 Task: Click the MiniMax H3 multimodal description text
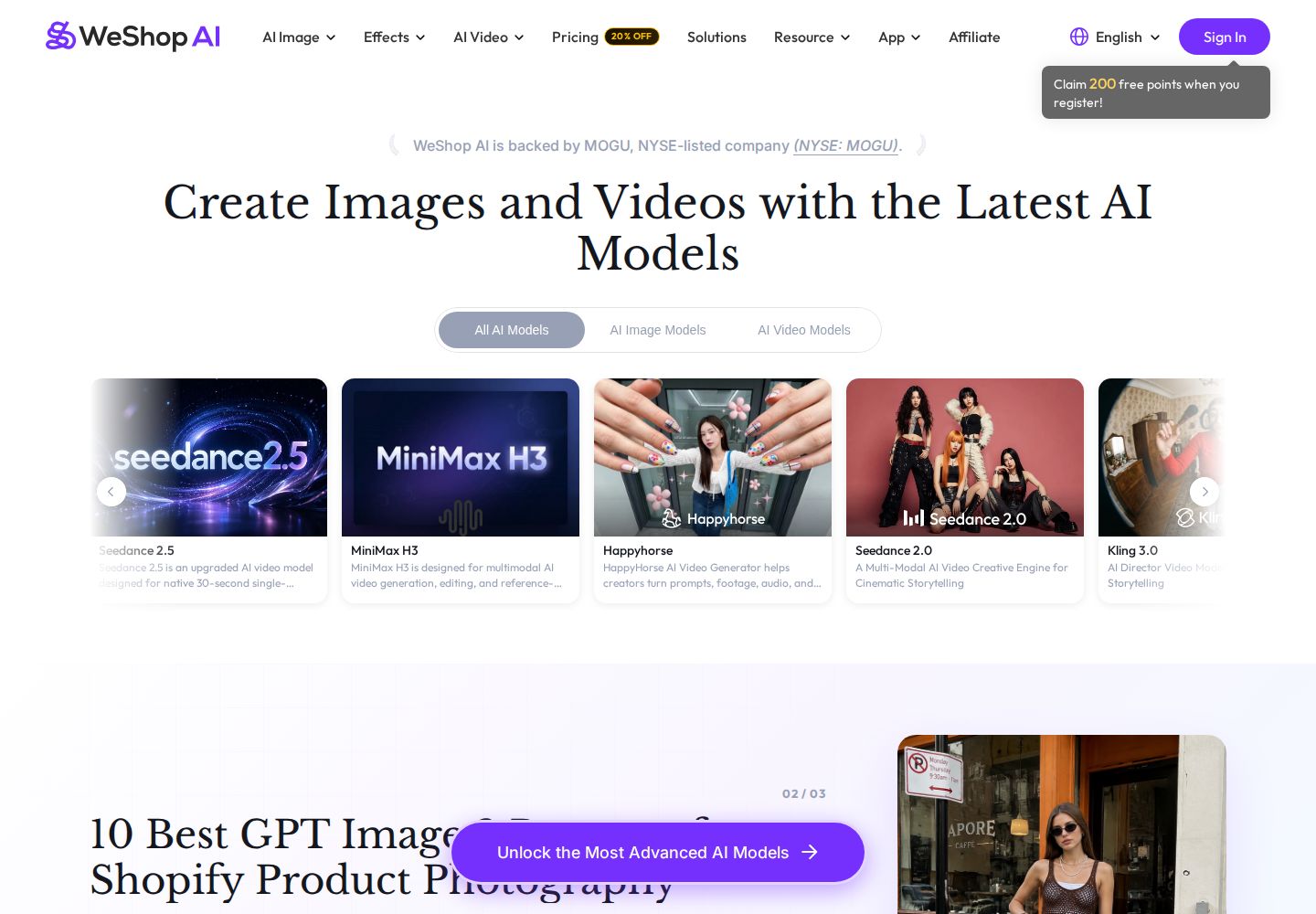click(457, 575)
